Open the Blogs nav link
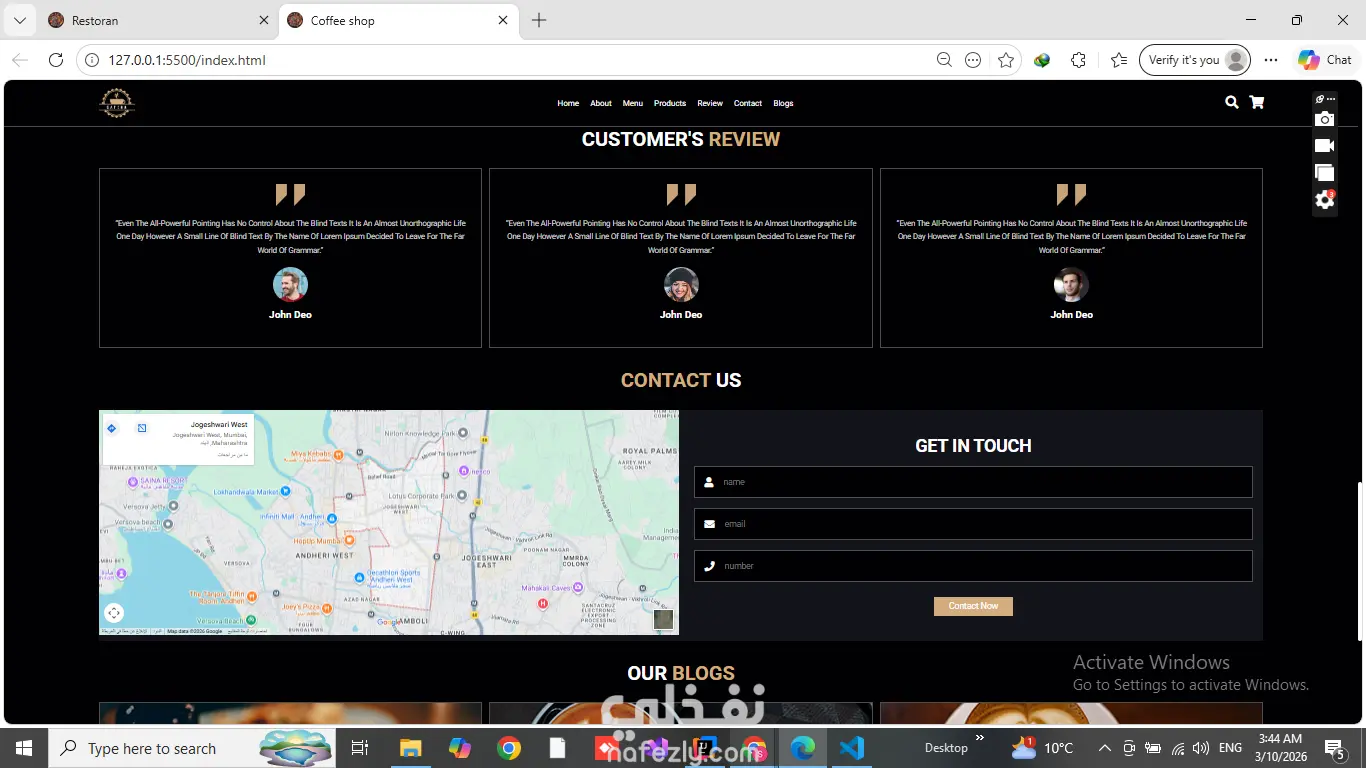Screen dimensions: 1366x768 click(x=783, y=103)
